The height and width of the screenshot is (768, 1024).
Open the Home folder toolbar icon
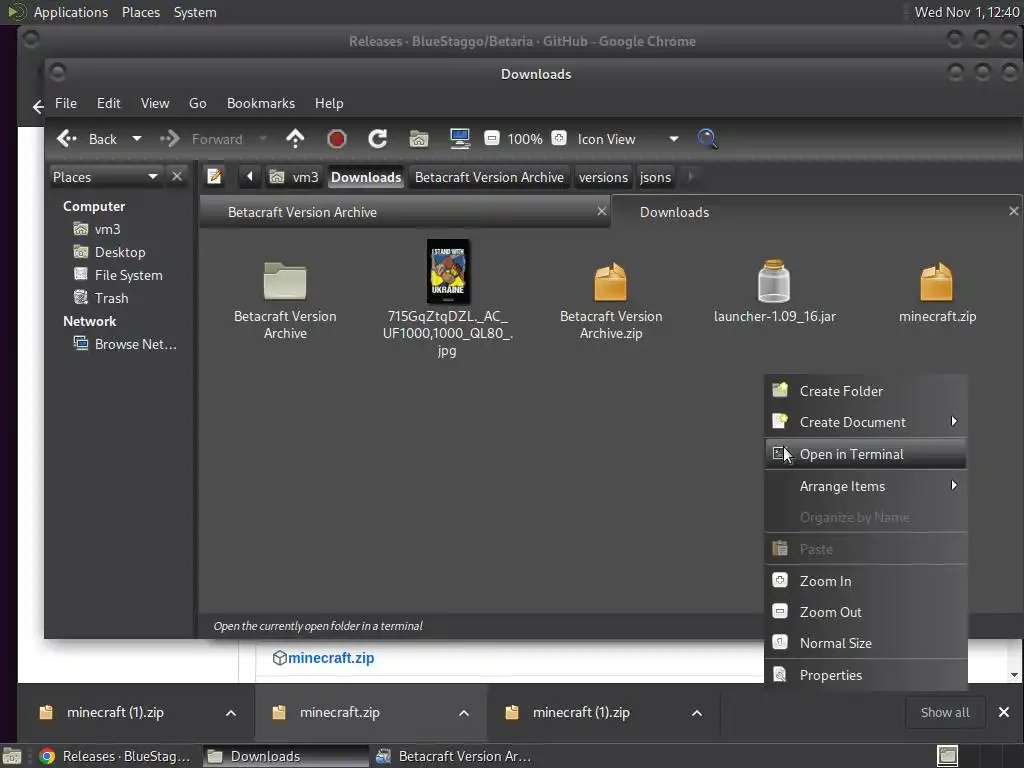[x=419, y=138]
